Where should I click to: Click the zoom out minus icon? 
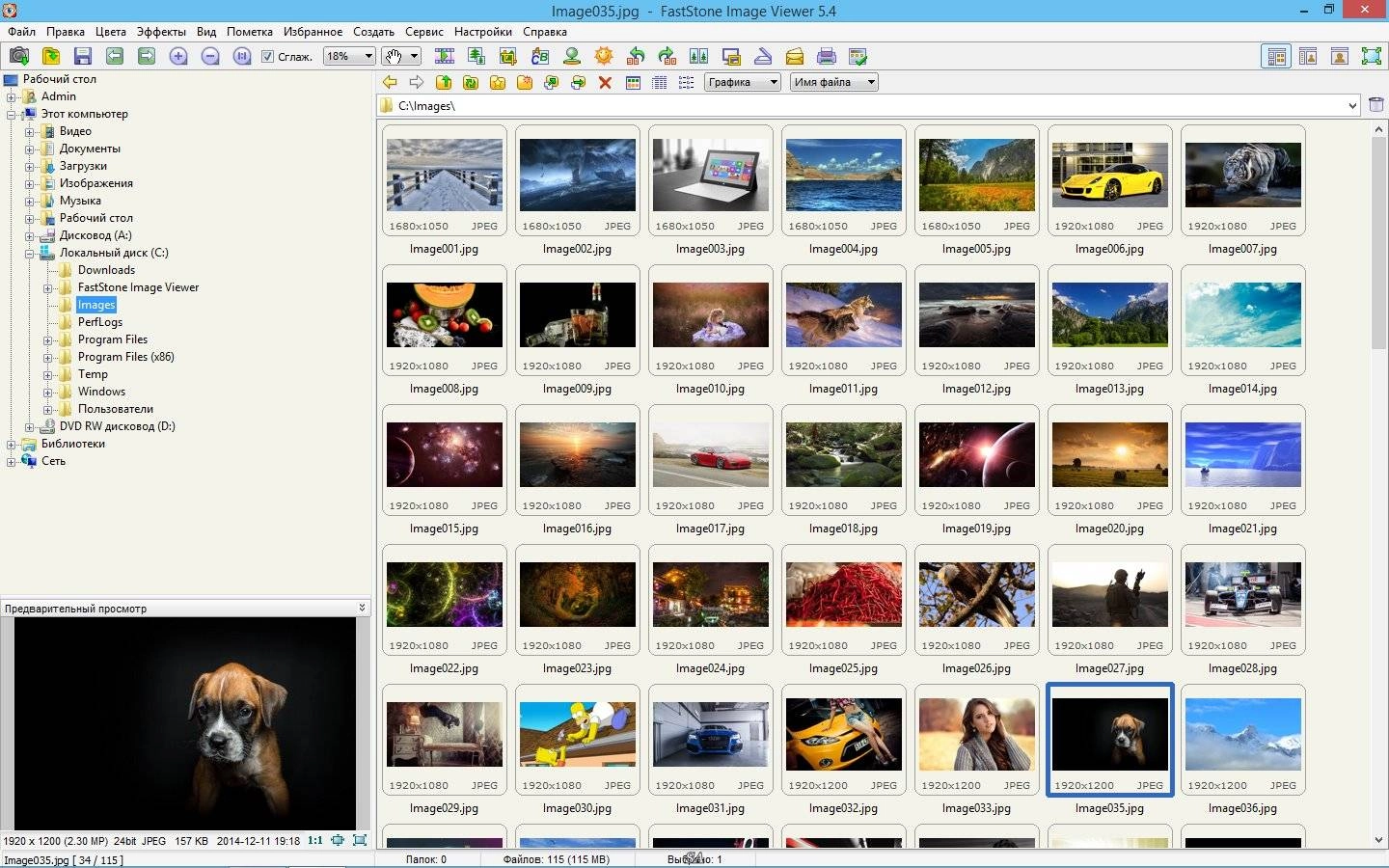(x=210, y=56)
